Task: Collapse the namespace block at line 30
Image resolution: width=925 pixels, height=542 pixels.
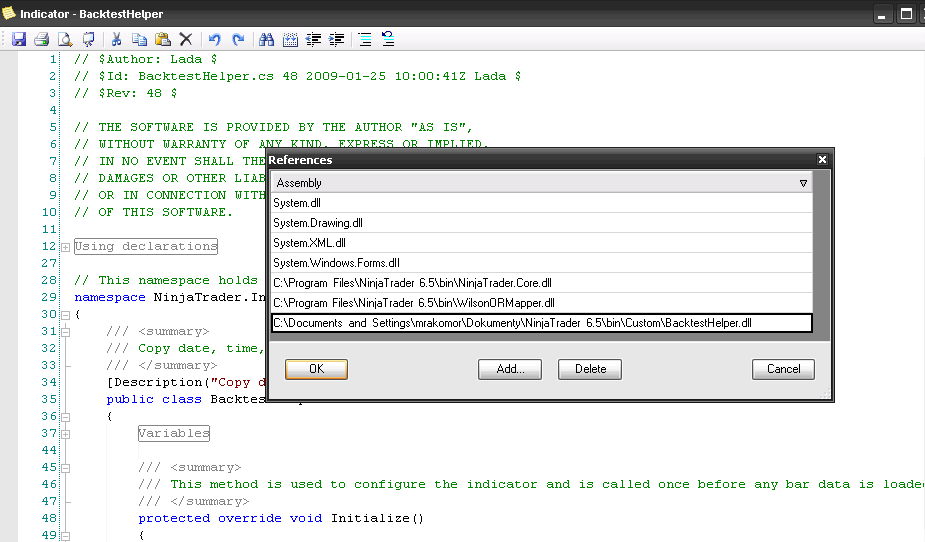Action: pyautogui.click(x=65, y=315)
